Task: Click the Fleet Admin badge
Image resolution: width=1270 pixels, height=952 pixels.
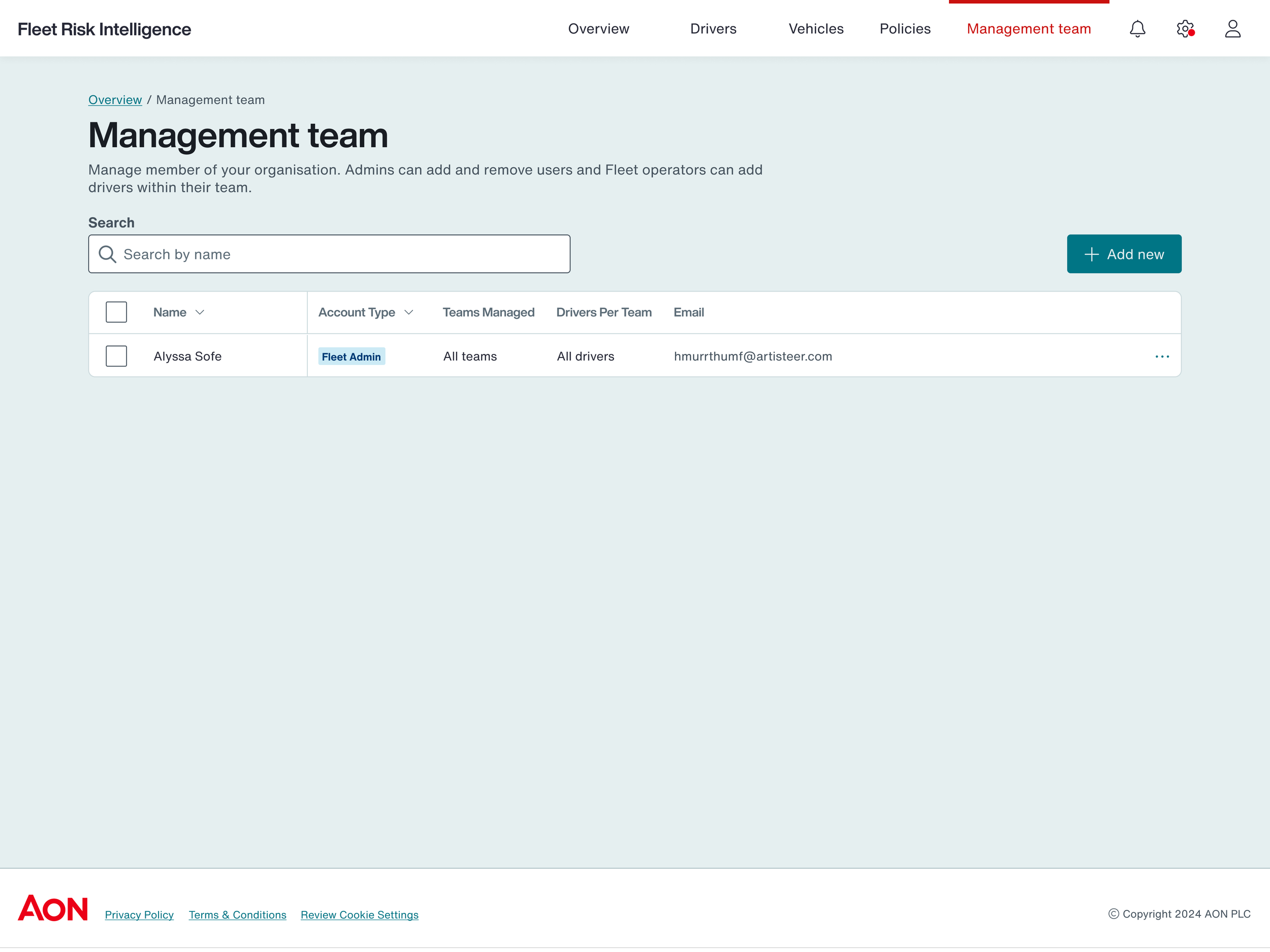Action: (x=351, y=356)
